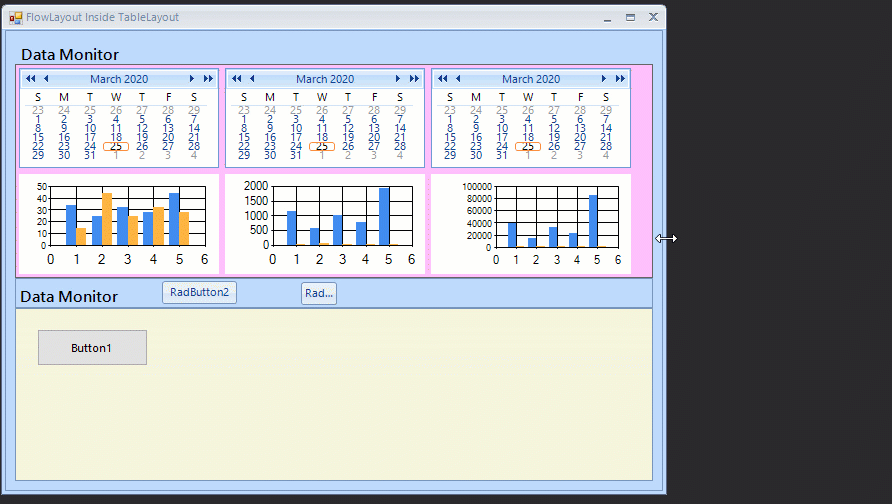Go to next month in third calendar
This screenshot has width=892, height=504.
(x=604, y=79)
